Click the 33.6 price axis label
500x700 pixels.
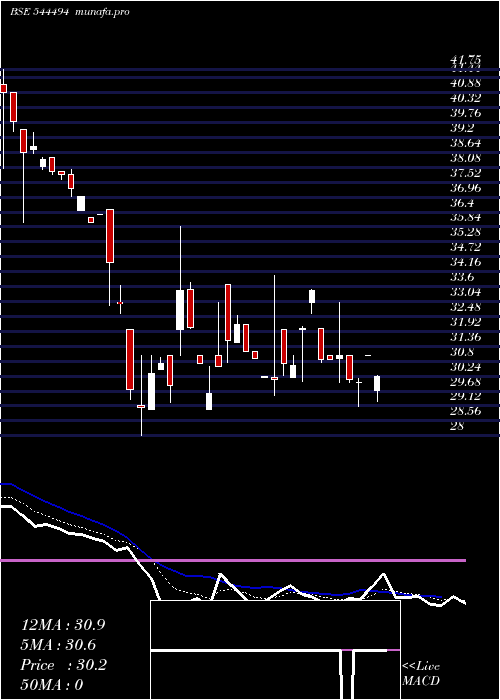[462, 277]
